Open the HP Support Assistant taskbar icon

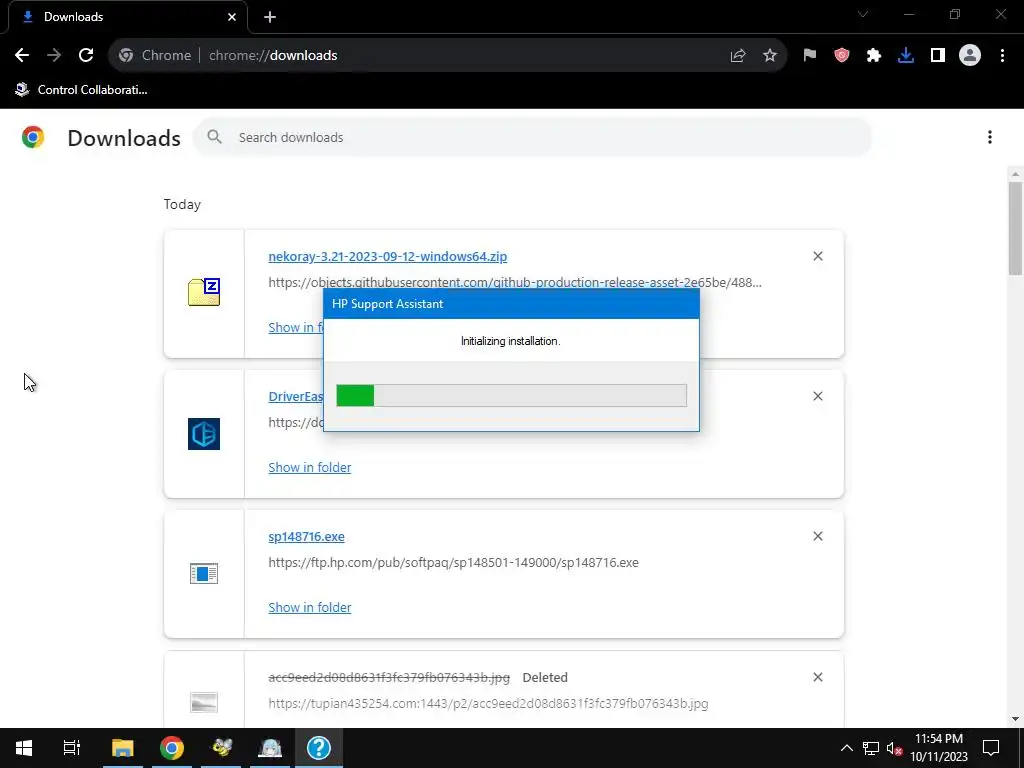pos(319,748)
